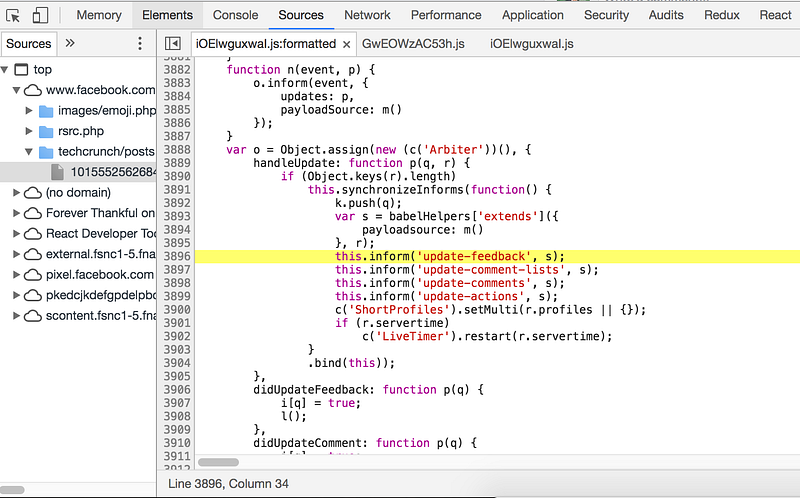800x498 pixels.
Task: Collapse the techcrunch/posts folder
Action: [x=29, y=152]
